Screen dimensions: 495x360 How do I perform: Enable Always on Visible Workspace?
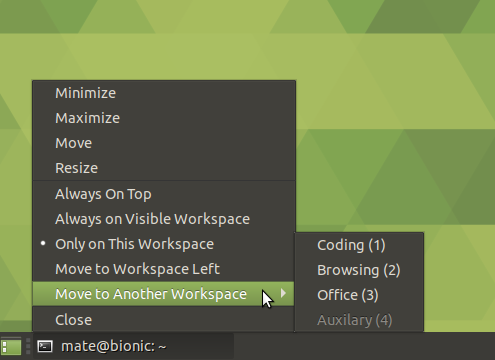[163, 219]
